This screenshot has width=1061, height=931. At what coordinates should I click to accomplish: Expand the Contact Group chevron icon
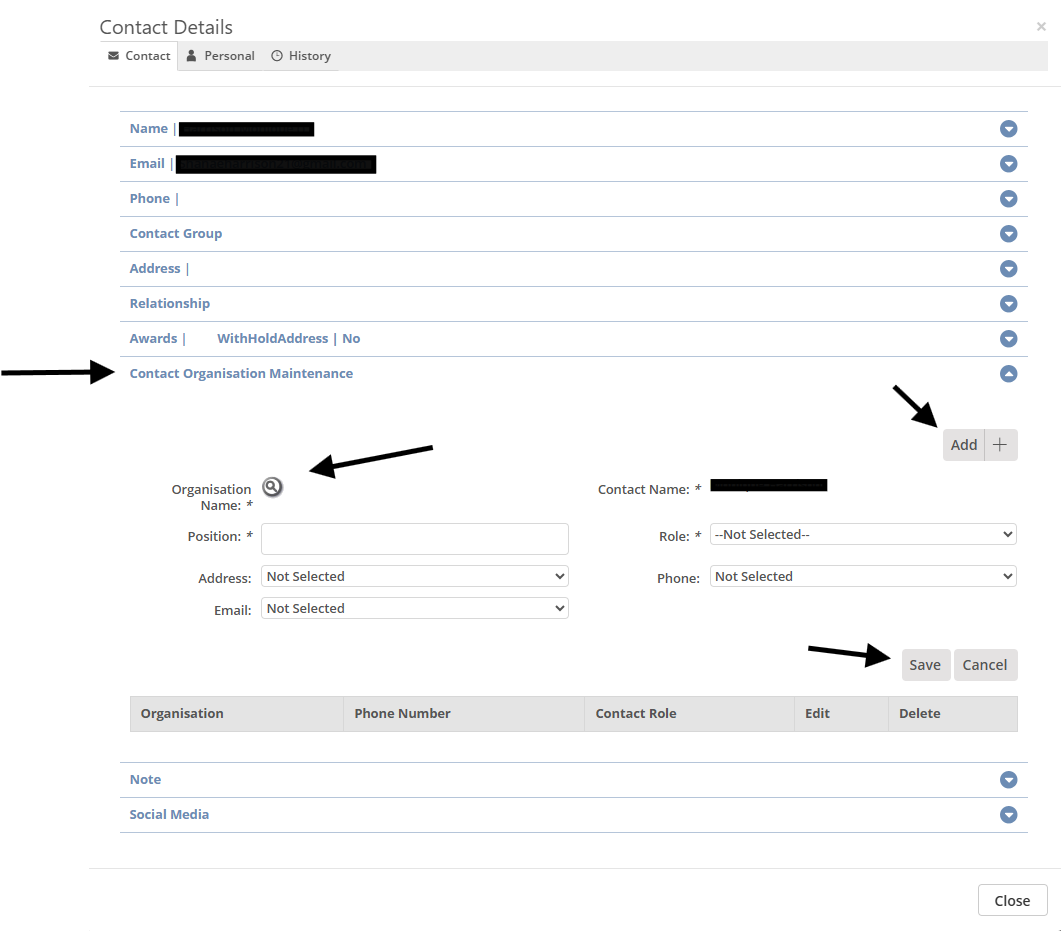[x=1008, y=234]
